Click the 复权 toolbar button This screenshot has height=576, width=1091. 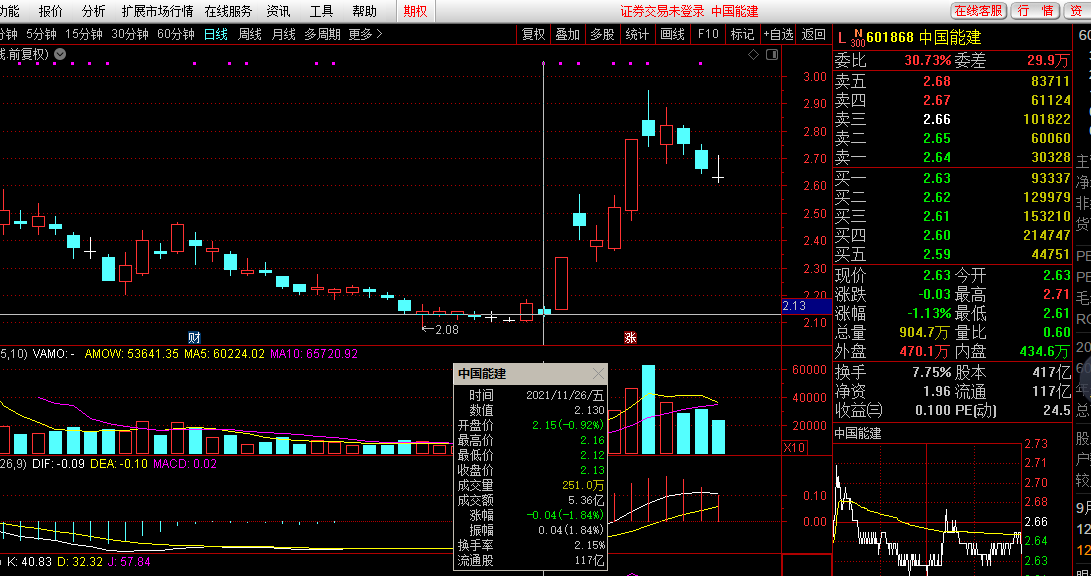tap(534, 34)
